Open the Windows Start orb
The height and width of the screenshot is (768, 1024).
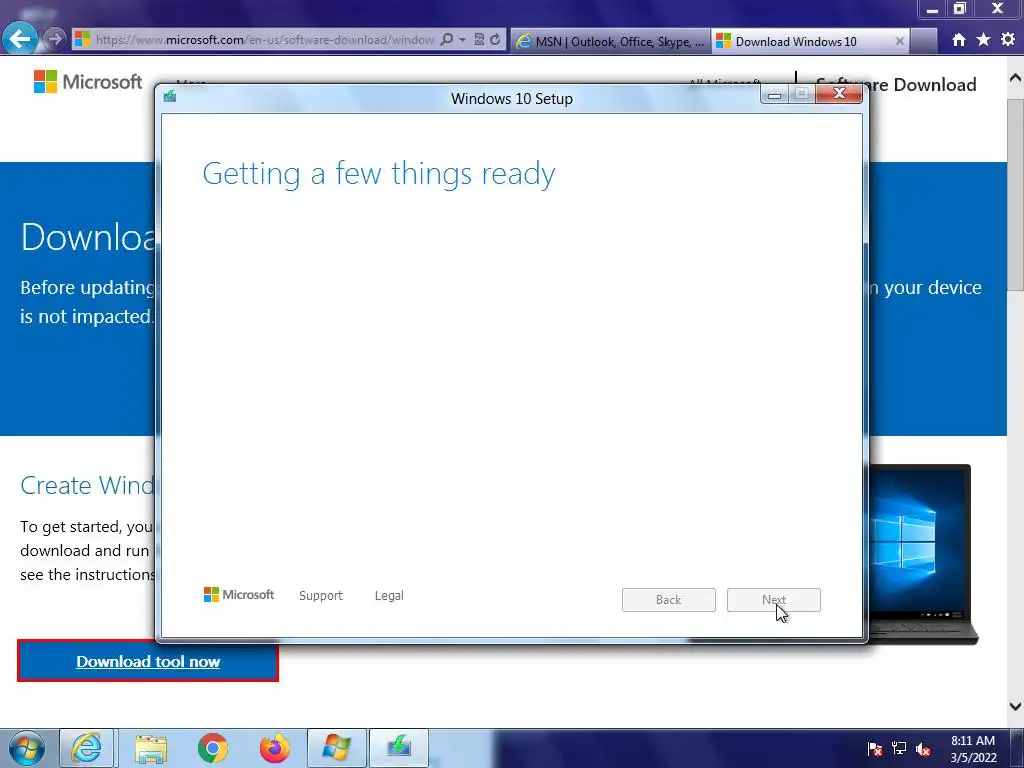pyautogui.click(x=27, y=748)
